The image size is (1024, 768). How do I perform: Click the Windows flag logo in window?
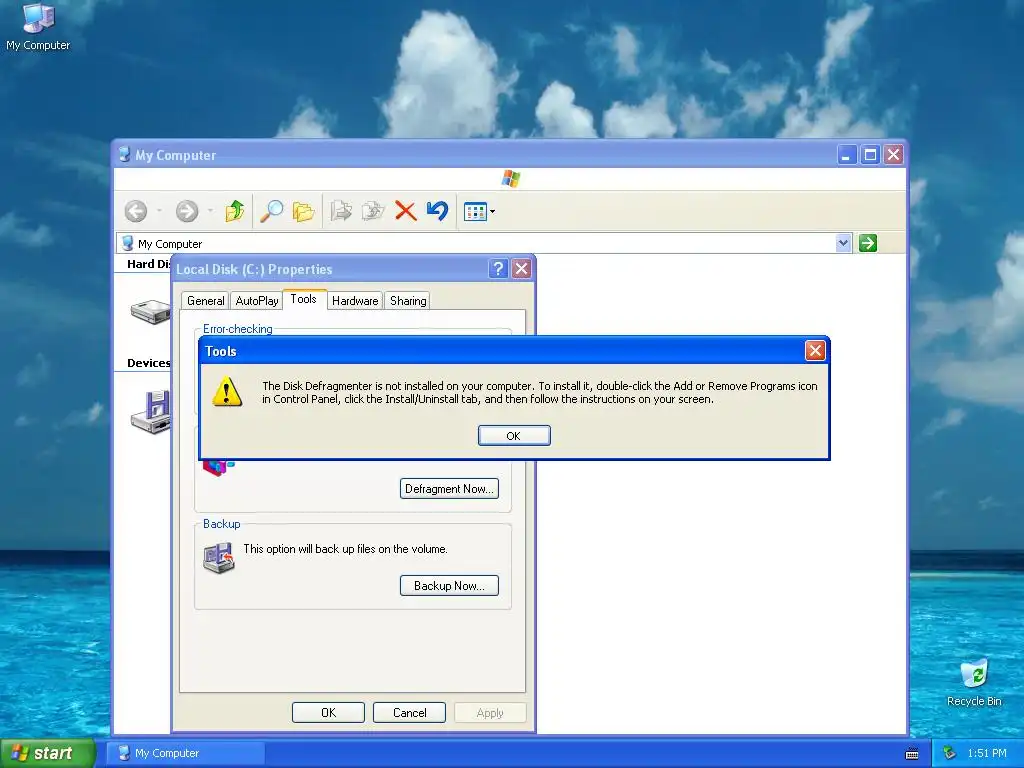tap(511, 178)
